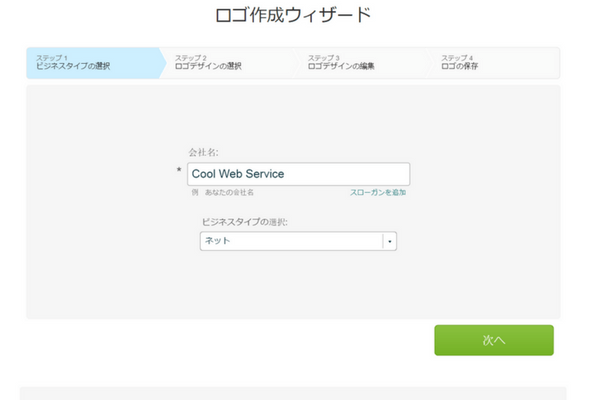
Task: Jump to step 4 ロゴの保存
Action: pos(494,63)
